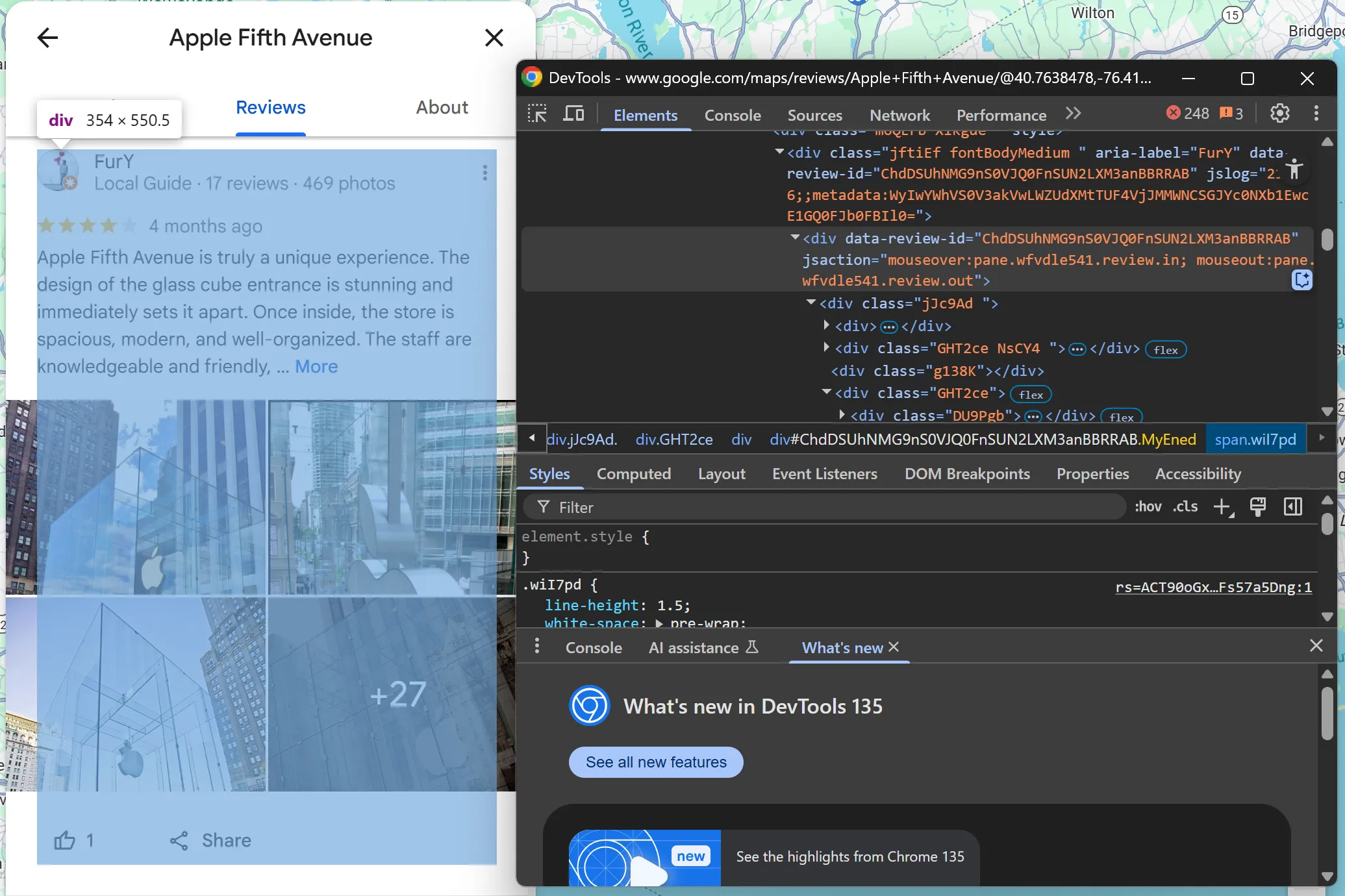This screenshot has width=1345, height=896.
Task: Toggle the :hov element state panel
Action: click(x=1148, y=507)
